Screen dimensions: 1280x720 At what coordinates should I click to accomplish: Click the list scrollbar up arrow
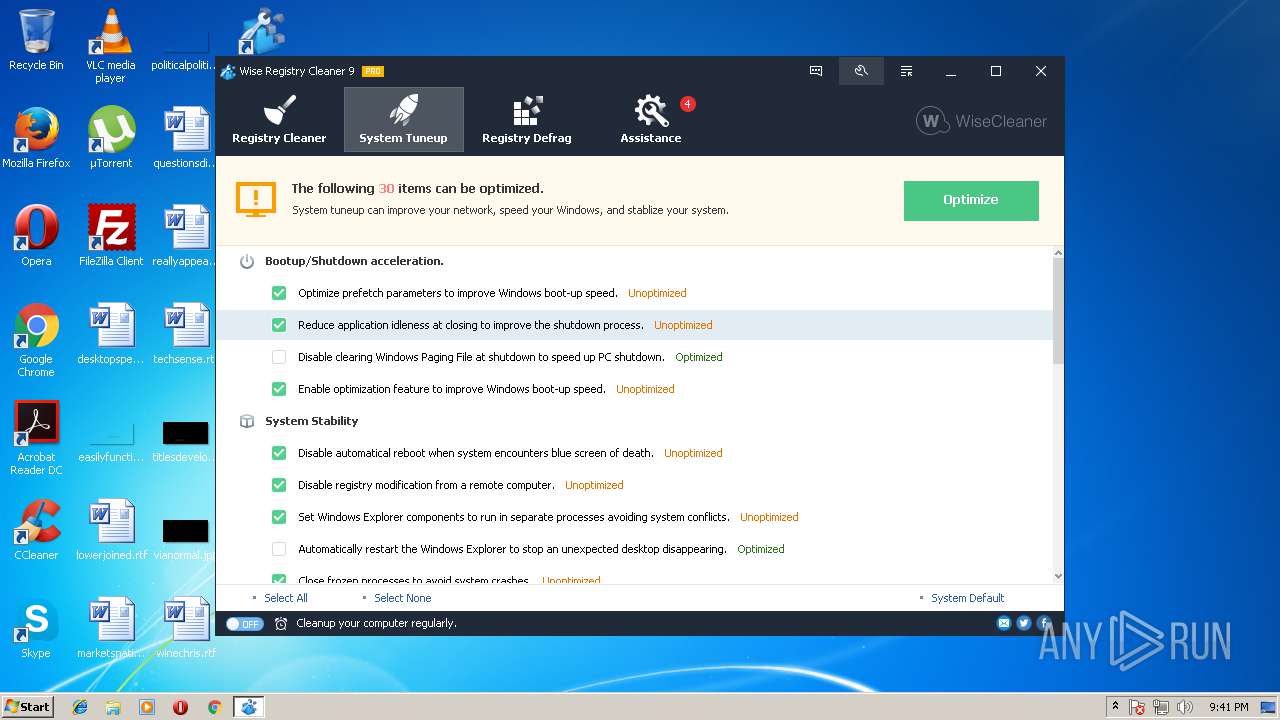(x=1058, y=254)
